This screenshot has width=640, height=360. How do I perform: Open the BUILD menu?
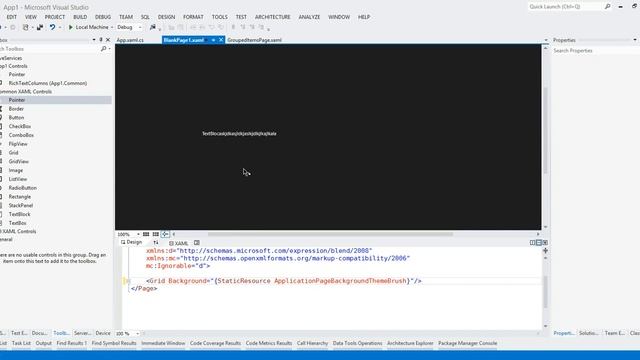point(80,17)
